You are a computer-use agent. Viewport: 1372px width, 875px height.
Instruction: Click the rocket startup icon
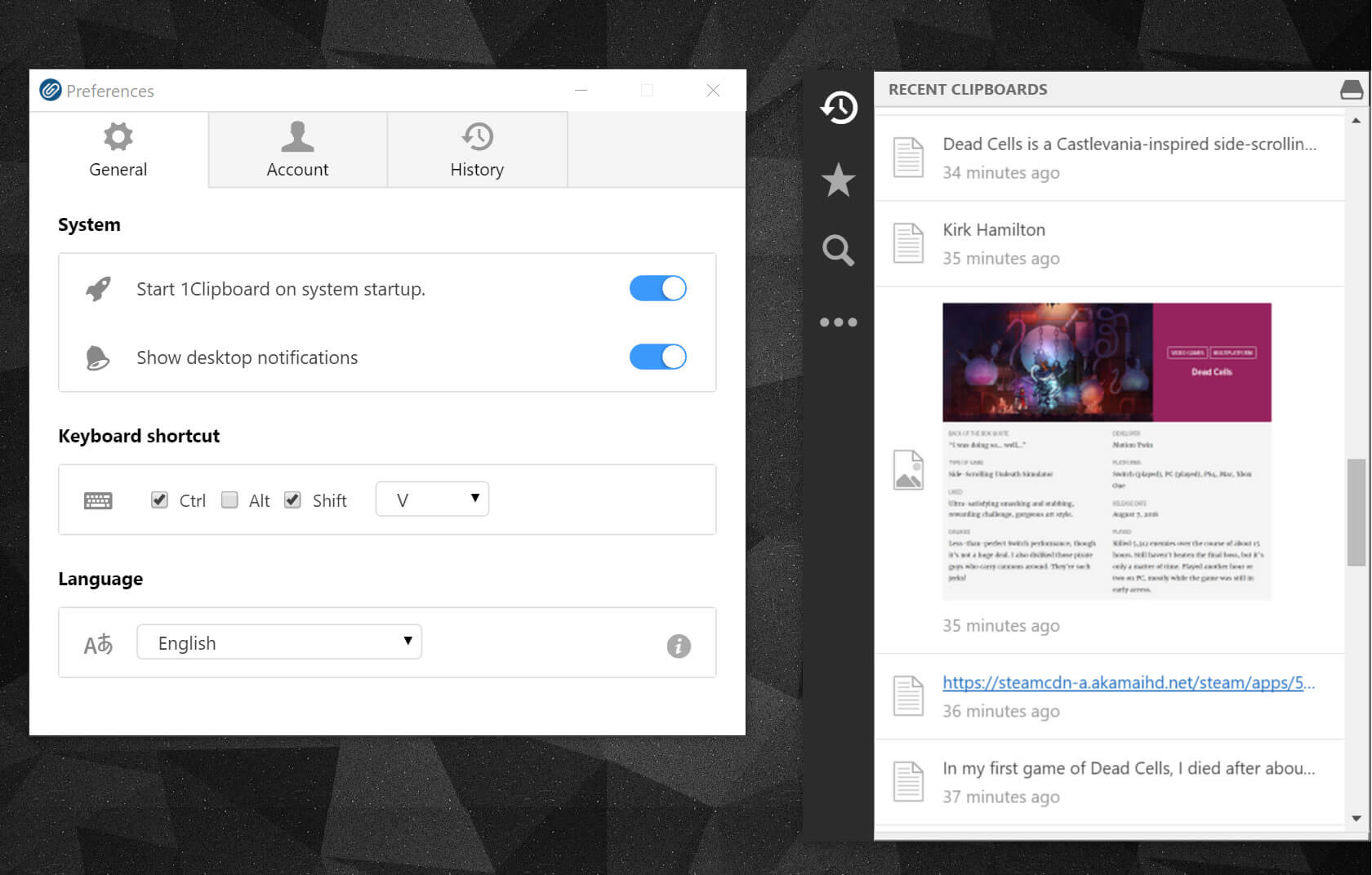(x=98, y=289)
